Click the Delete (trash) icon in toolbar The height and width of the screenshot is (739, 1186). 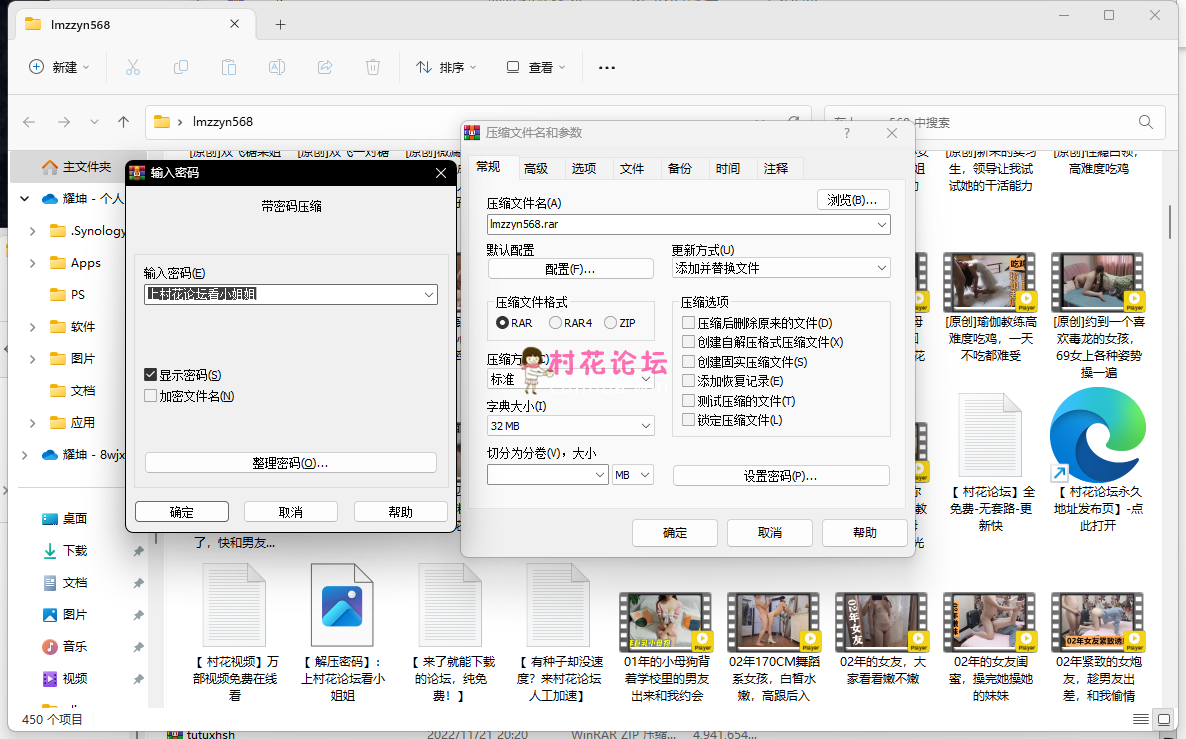(x=372, y=67)
